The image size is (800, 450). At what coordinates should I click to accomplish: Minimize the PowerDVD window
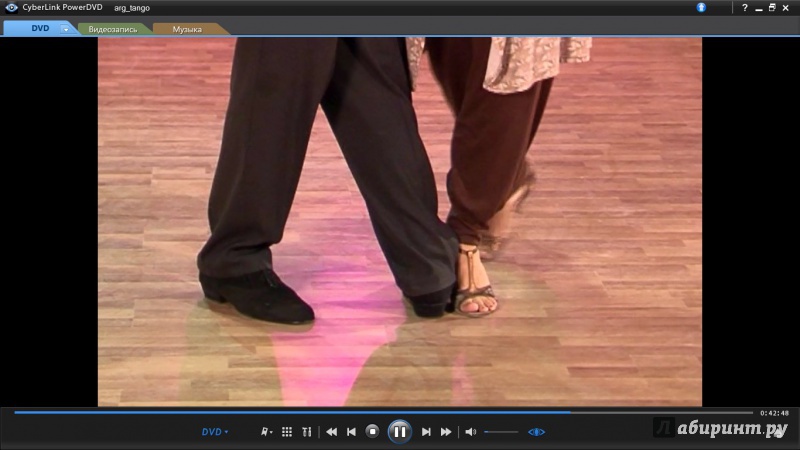point(759,8)
